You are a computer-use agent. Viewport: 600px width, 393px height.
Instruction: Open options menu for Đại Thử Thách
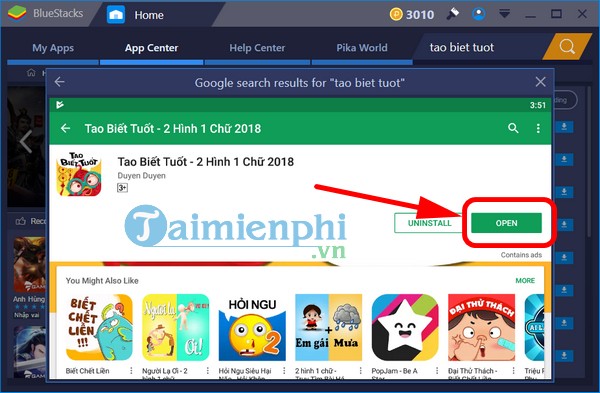tap(514, 370)
